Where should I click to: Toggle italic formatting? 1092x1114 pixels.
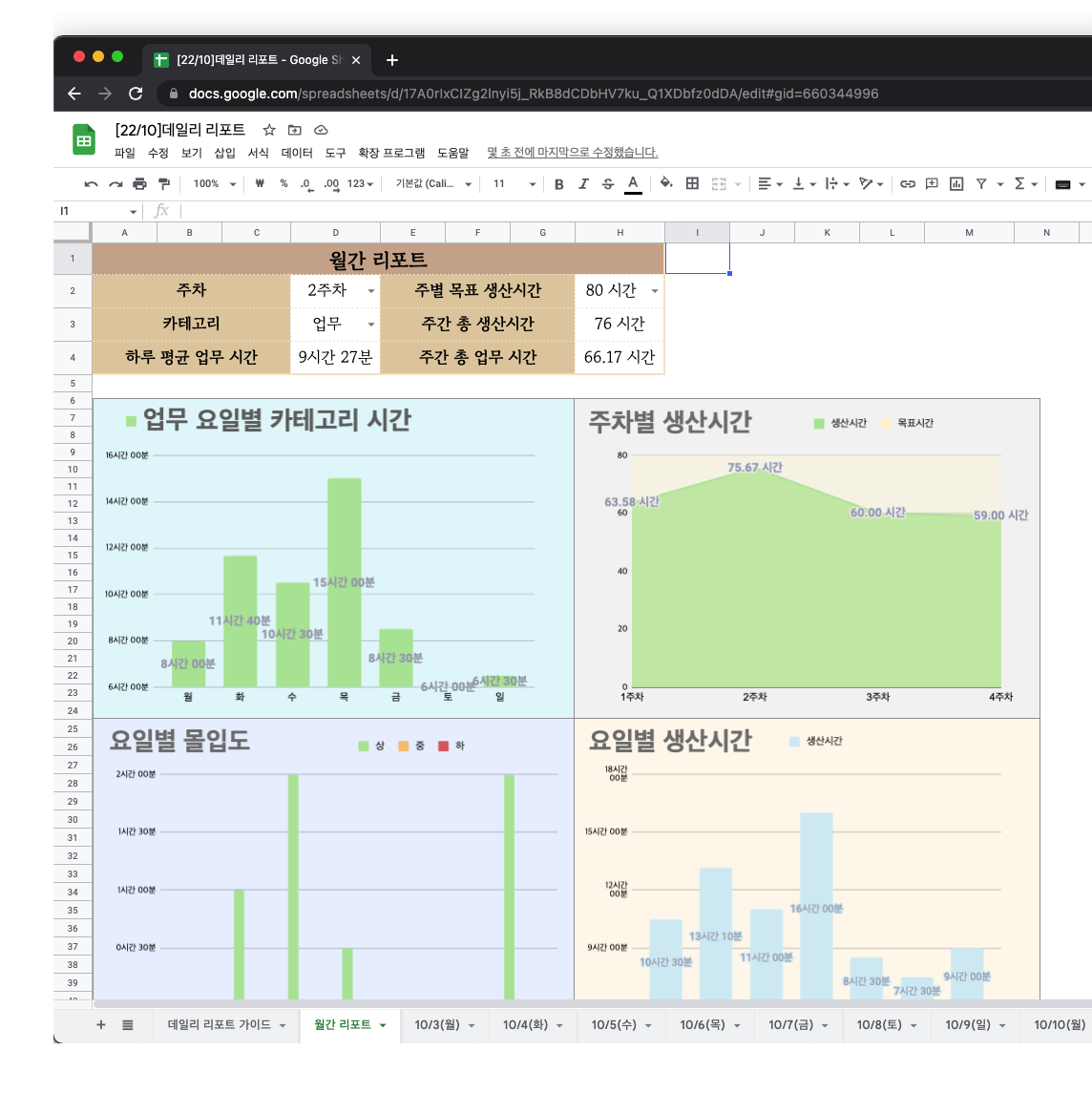click(583, 184)
